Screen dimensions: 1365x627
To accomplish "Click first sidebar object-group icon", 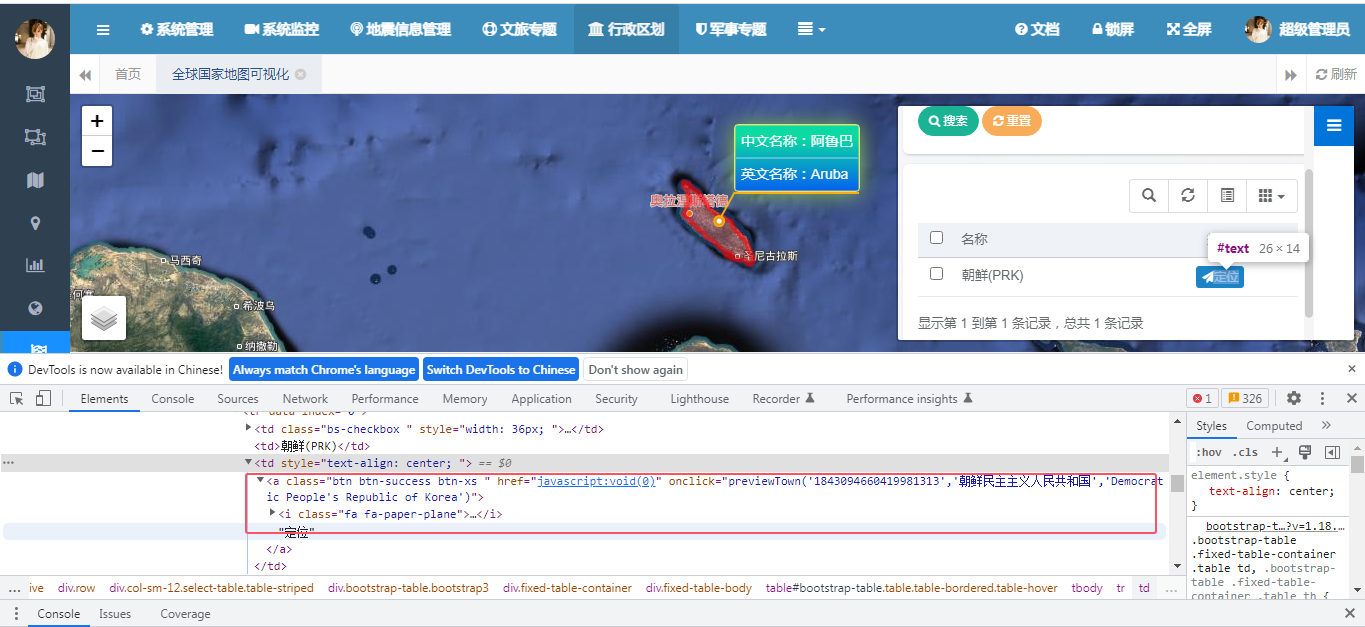I will tap(35, 94).
